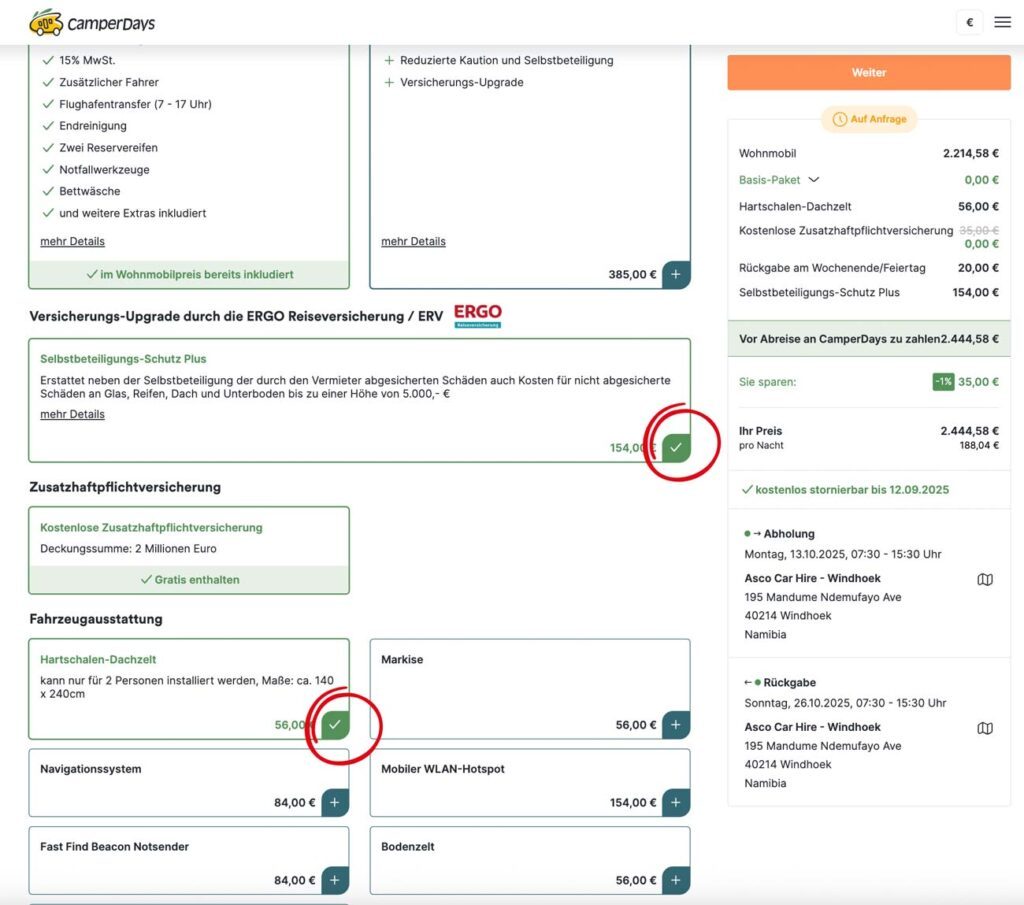Screen dimensions: 1024x905
Task: Open mehr Details of 385 € package
Action: click(x=413, y=241)
